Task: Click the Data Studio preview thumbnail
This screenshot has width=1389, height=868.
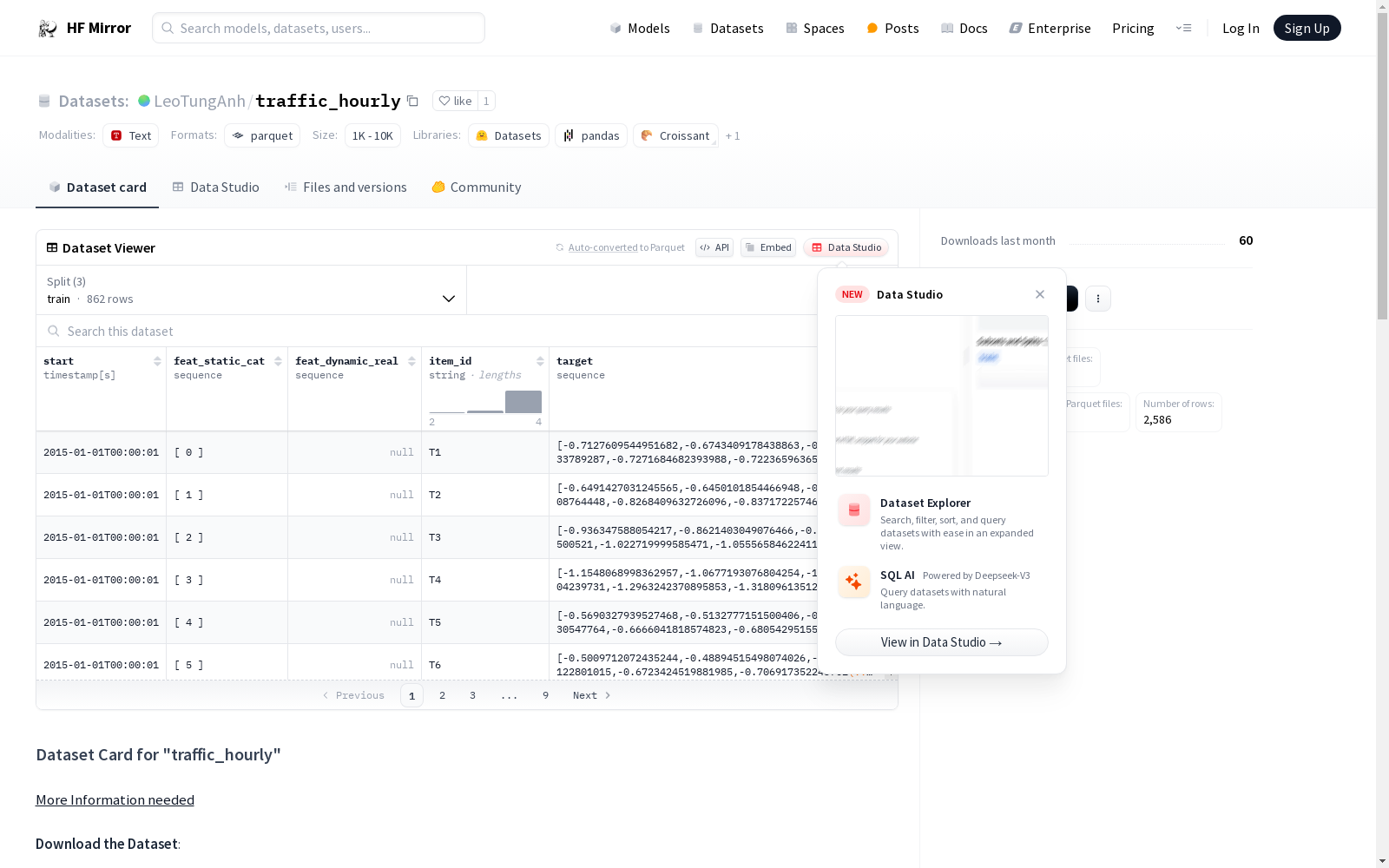Action: click(x=941, y=396)
